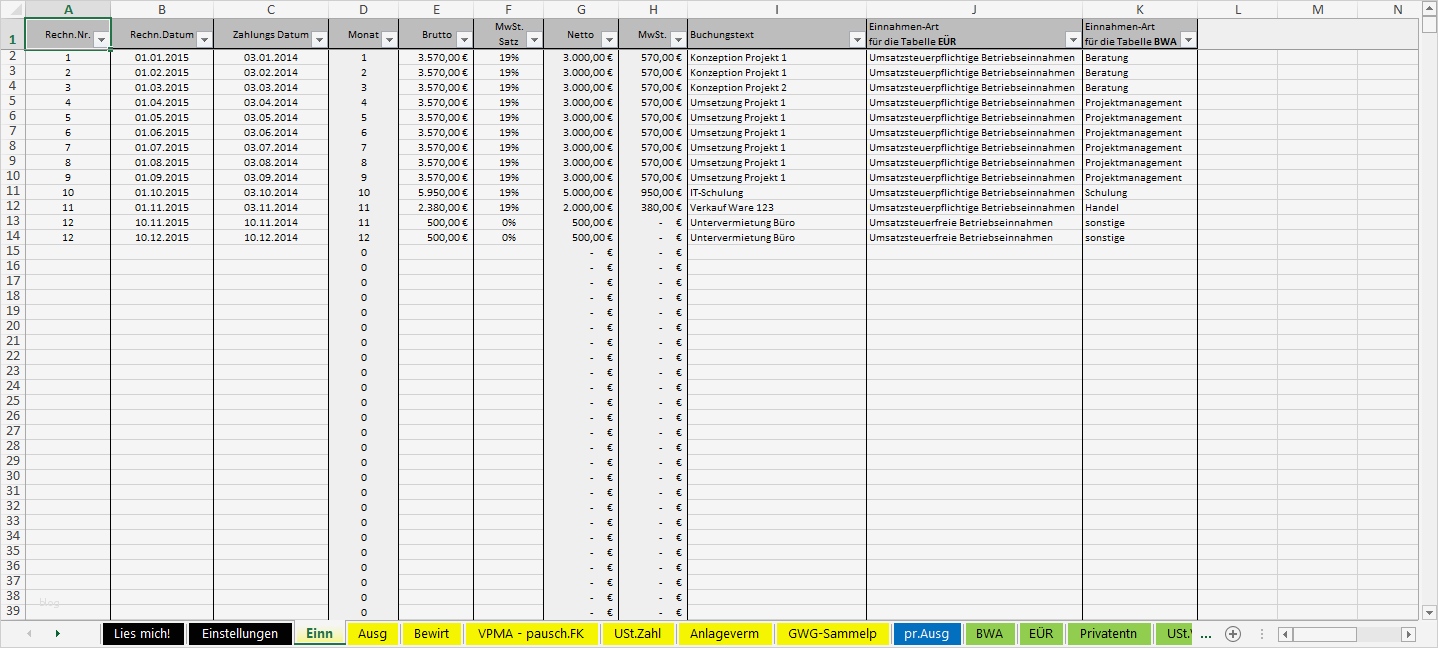This screenshot has width=1438, height=648.
Task: Click the sheet navigation right arrow
Action: pyautogui.click(x=56, y=633)
